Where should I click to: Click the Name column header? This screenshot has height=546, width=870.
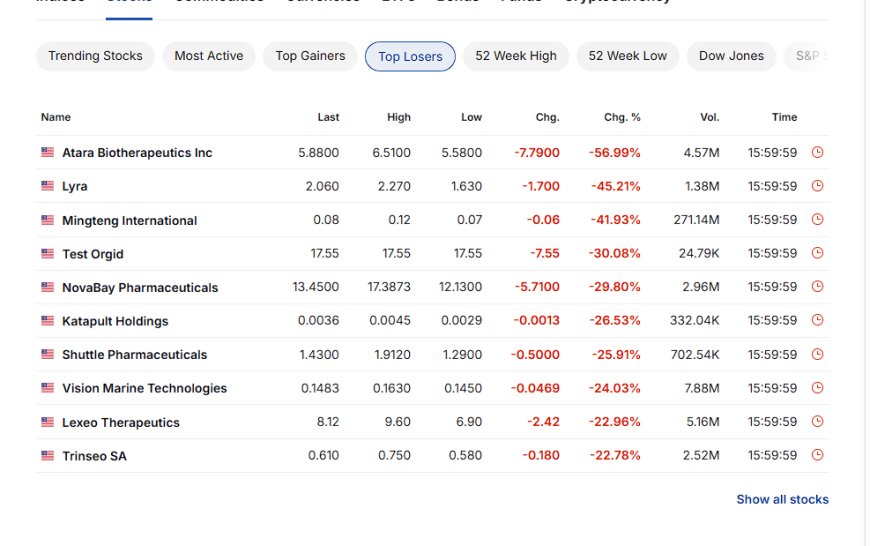pos(55,117)
